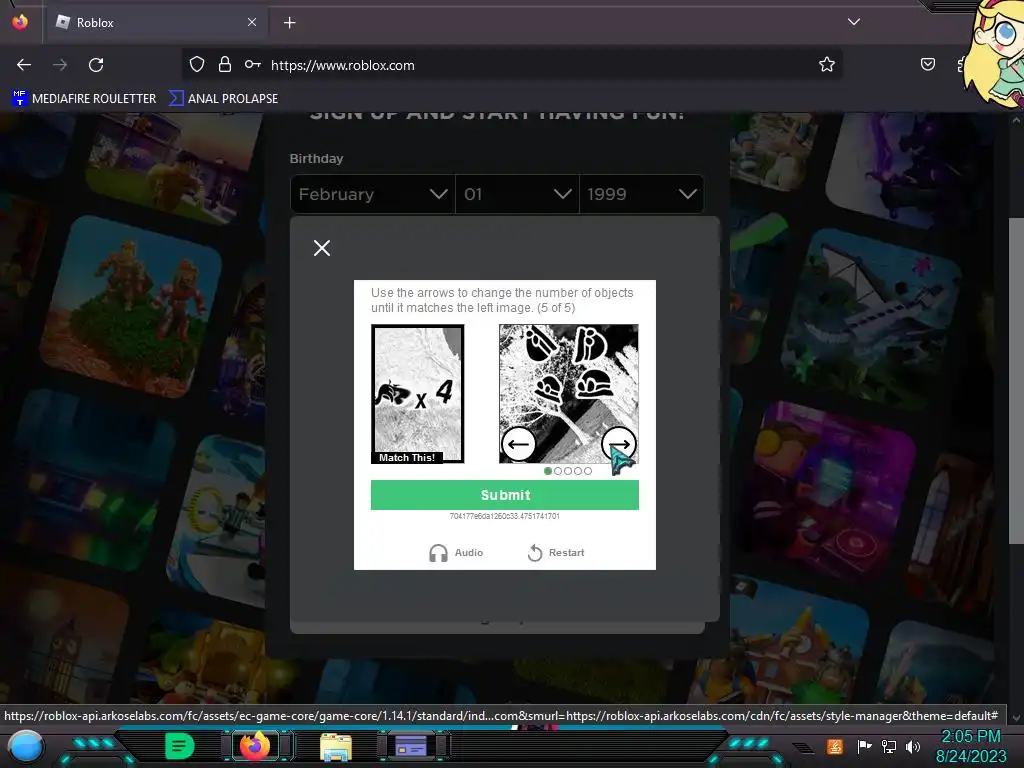Open the purple window app in taskbar
The image size is (1024, 768).
click(x=410, y=746)
